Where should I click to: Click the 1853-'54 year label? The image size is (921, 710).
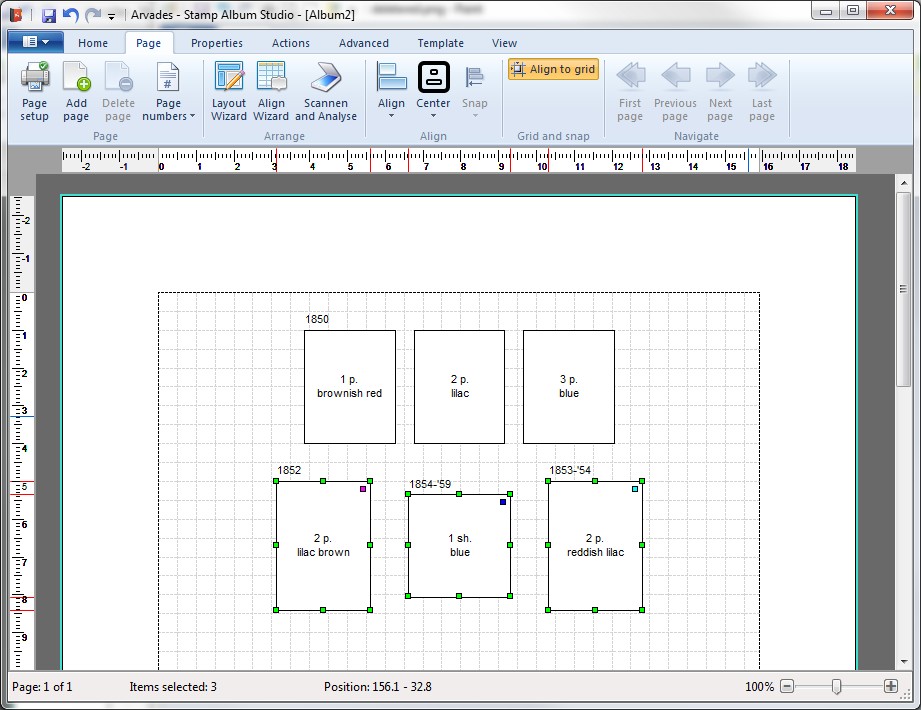tap(570, 470)
